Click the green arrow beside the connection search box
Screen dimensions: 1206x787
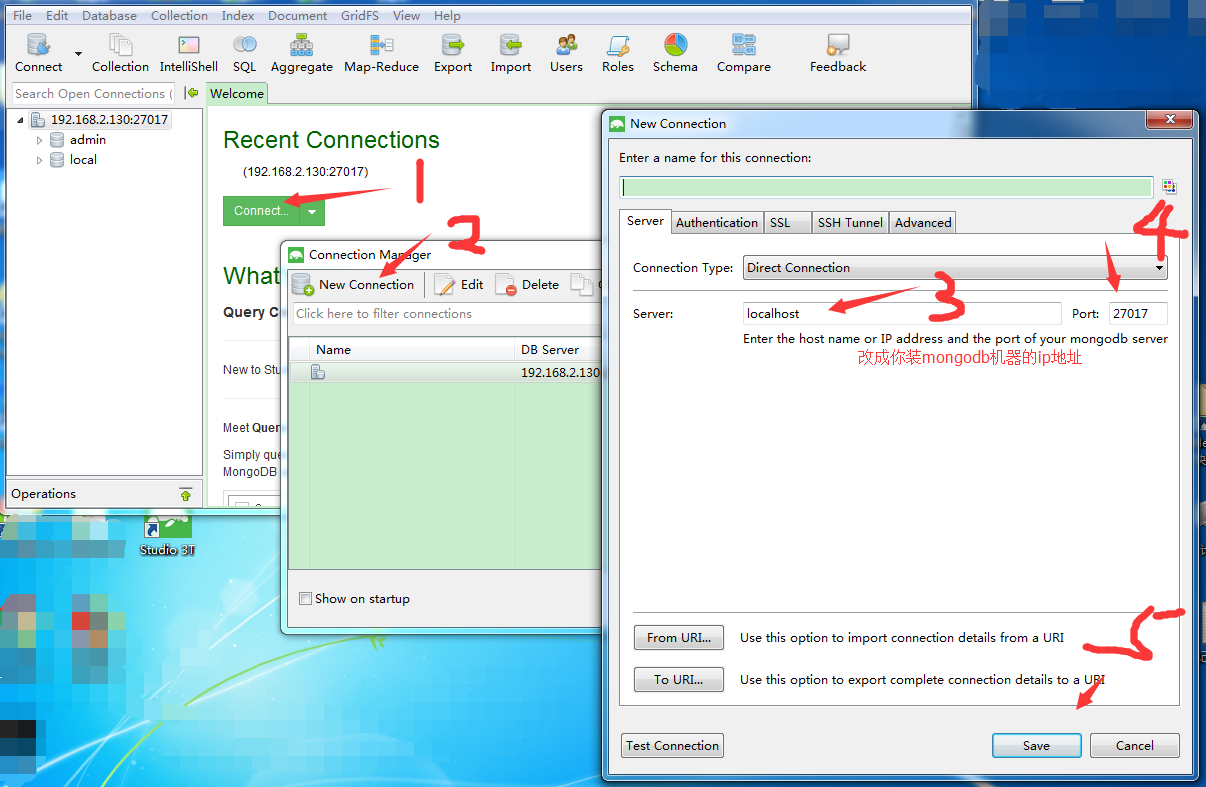click(192, 93)
